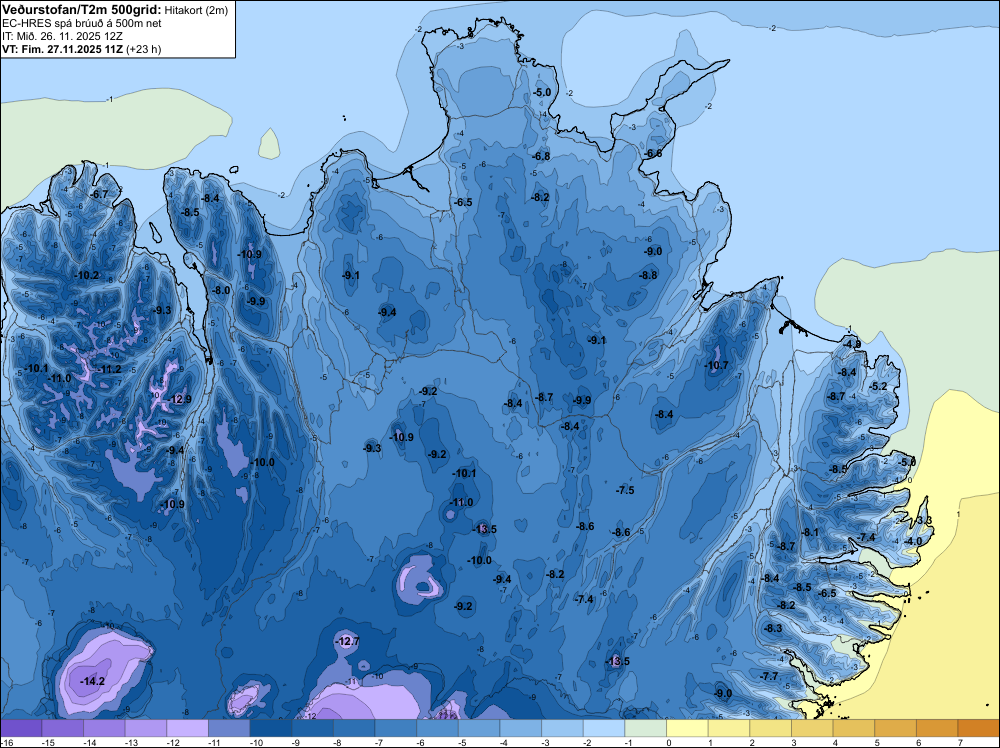This screenshot has width=1000, height=748.
Task: Click the -6.7 temperature value
Action: [98, 194]
